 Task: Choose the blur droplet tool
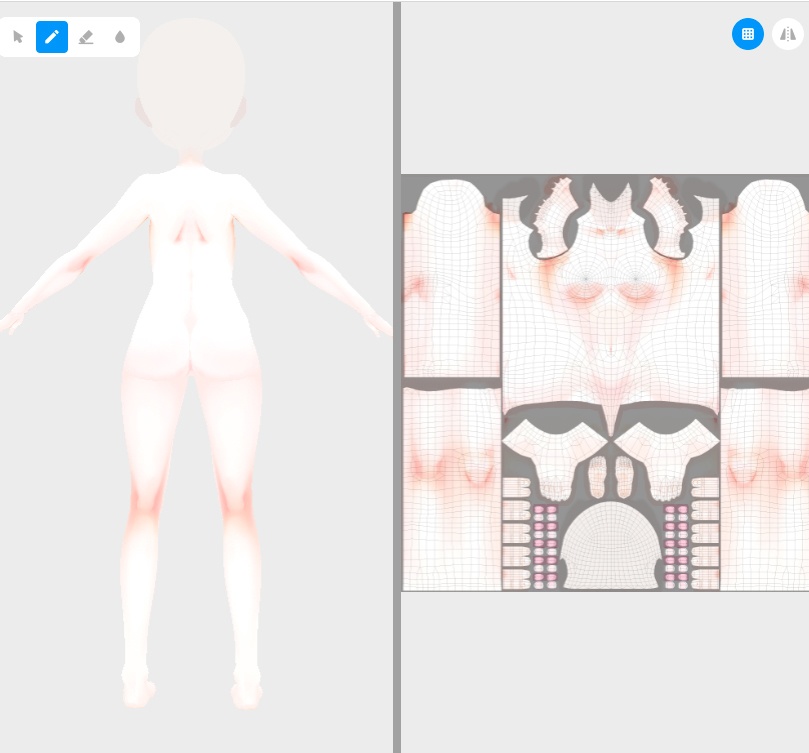(x=119, y=37)
